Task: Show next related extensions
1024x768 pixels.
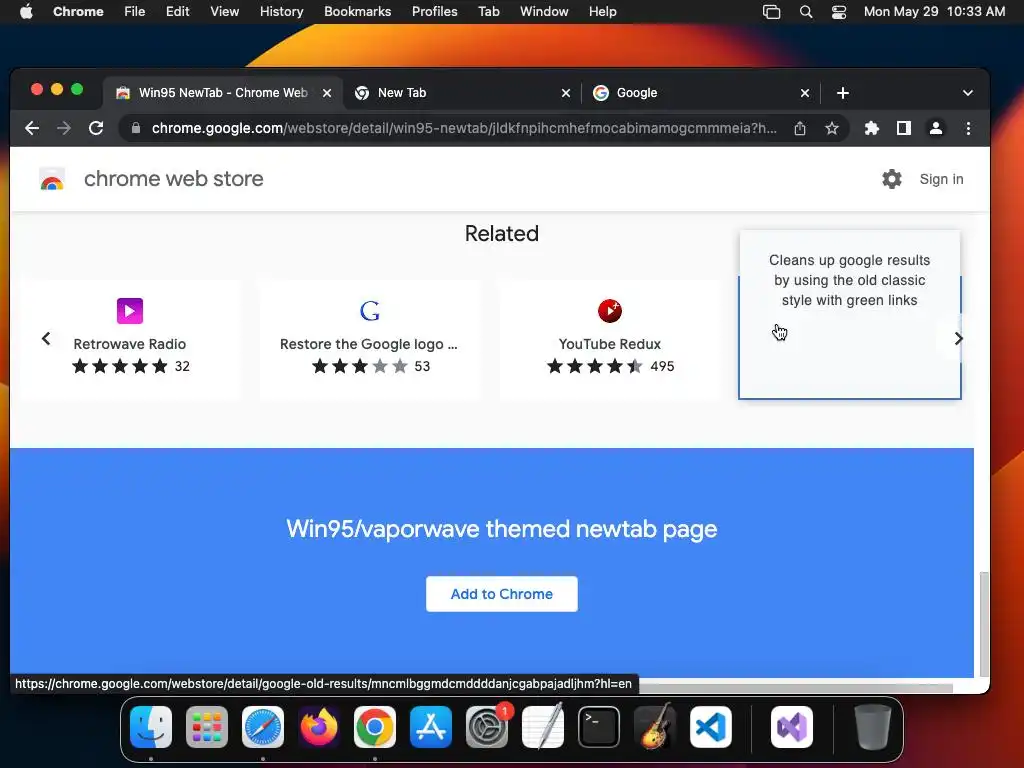Action: 958,338
